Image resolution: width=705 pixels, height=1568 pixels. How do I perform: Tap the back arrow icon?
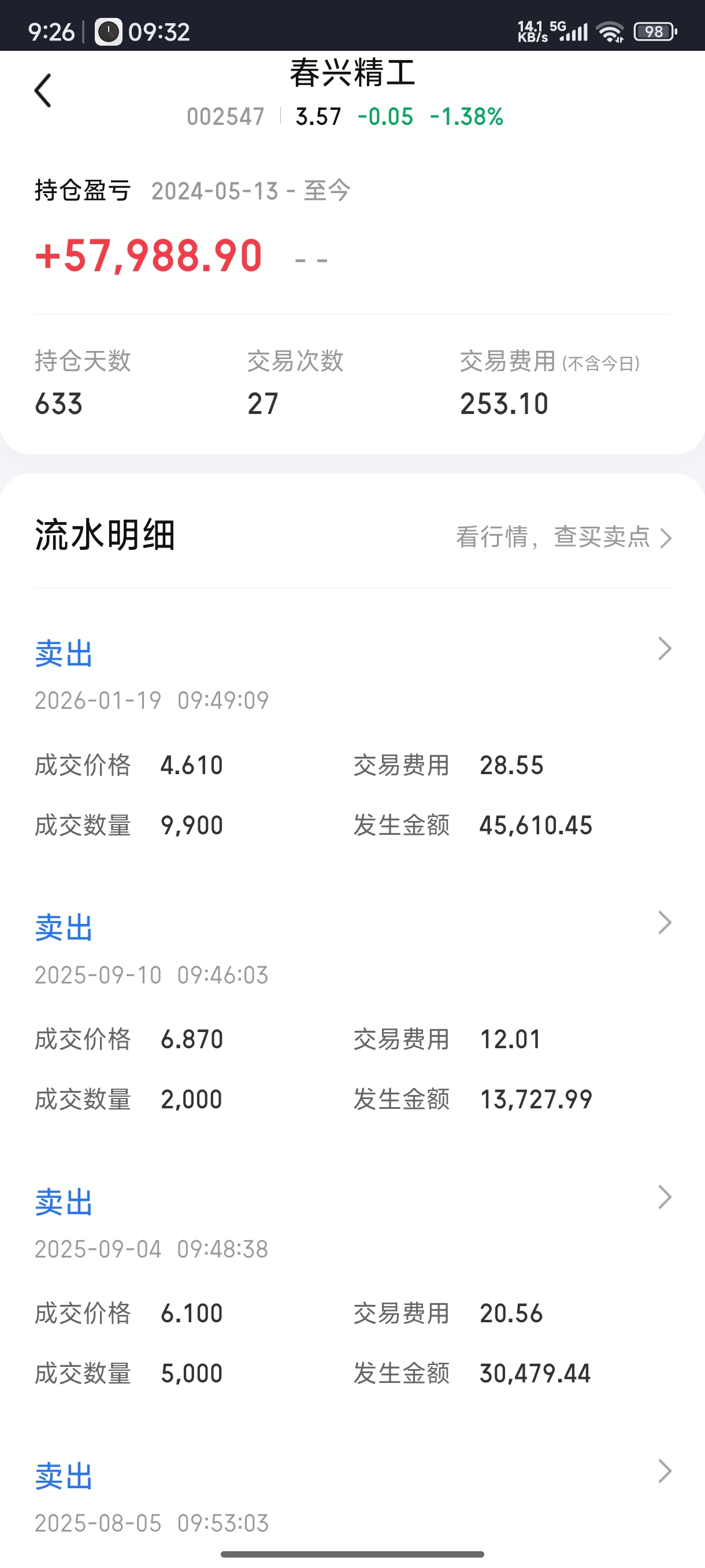tap(43, 91)
